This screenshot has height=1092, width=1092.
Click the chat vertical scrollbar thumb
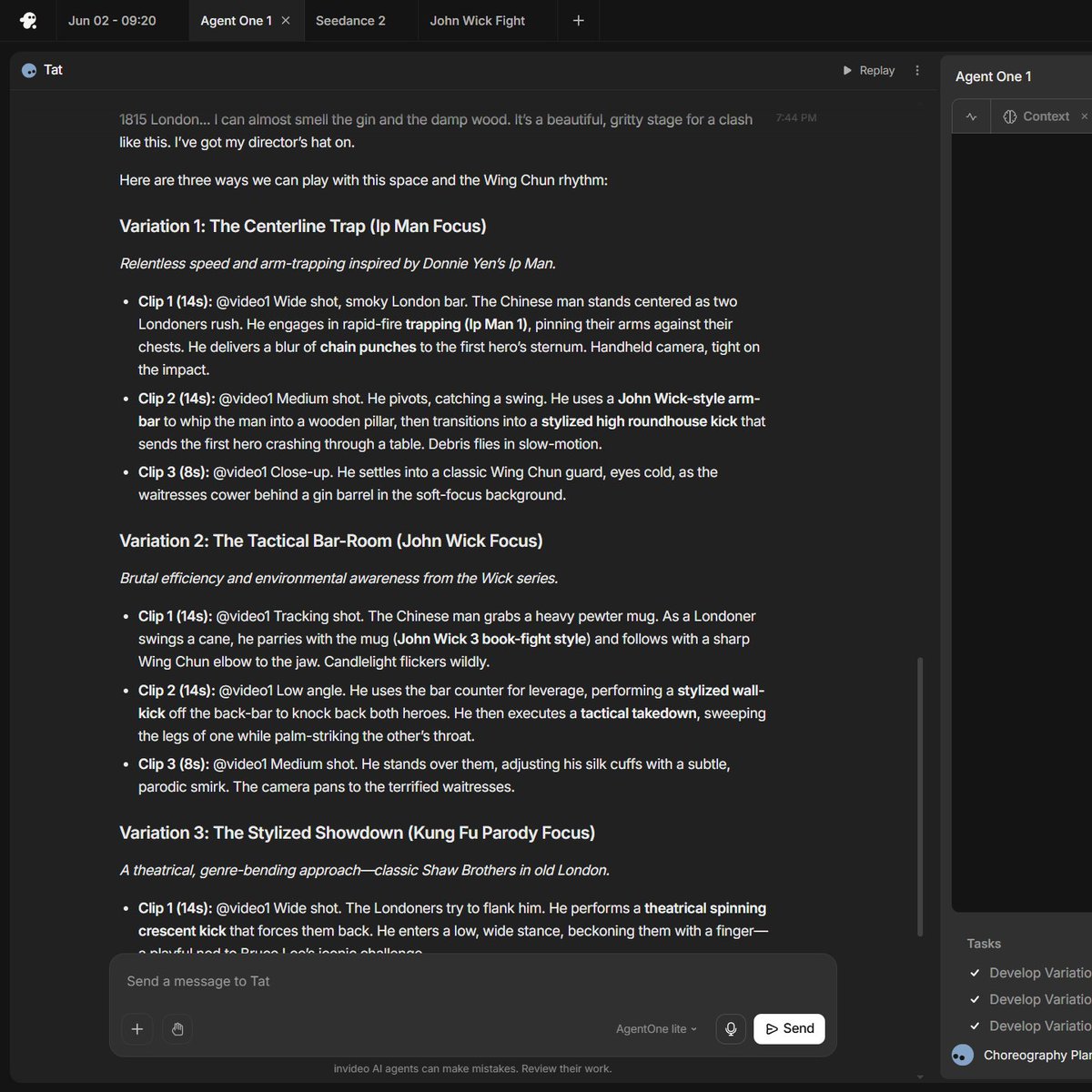pyautogui.click(x=919, y=796)
